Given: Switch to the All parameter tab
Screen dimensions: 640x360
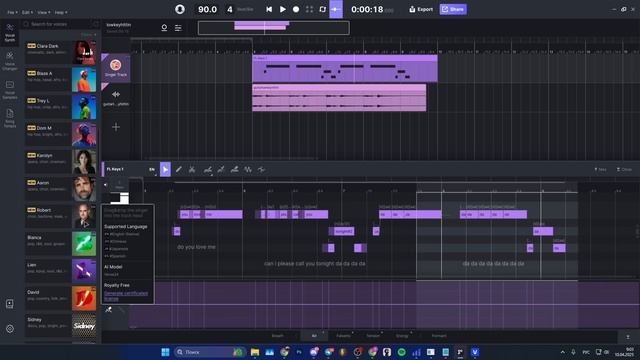Looking at the screenshot, I should (x=314, y=336).
